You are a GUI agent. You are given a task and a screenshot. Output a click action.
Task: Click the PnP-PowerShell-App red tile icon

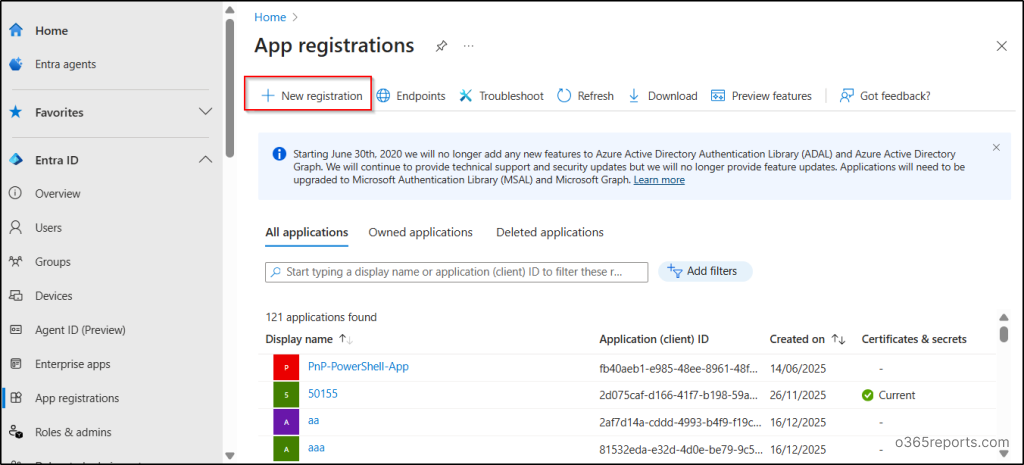(285, 368)
